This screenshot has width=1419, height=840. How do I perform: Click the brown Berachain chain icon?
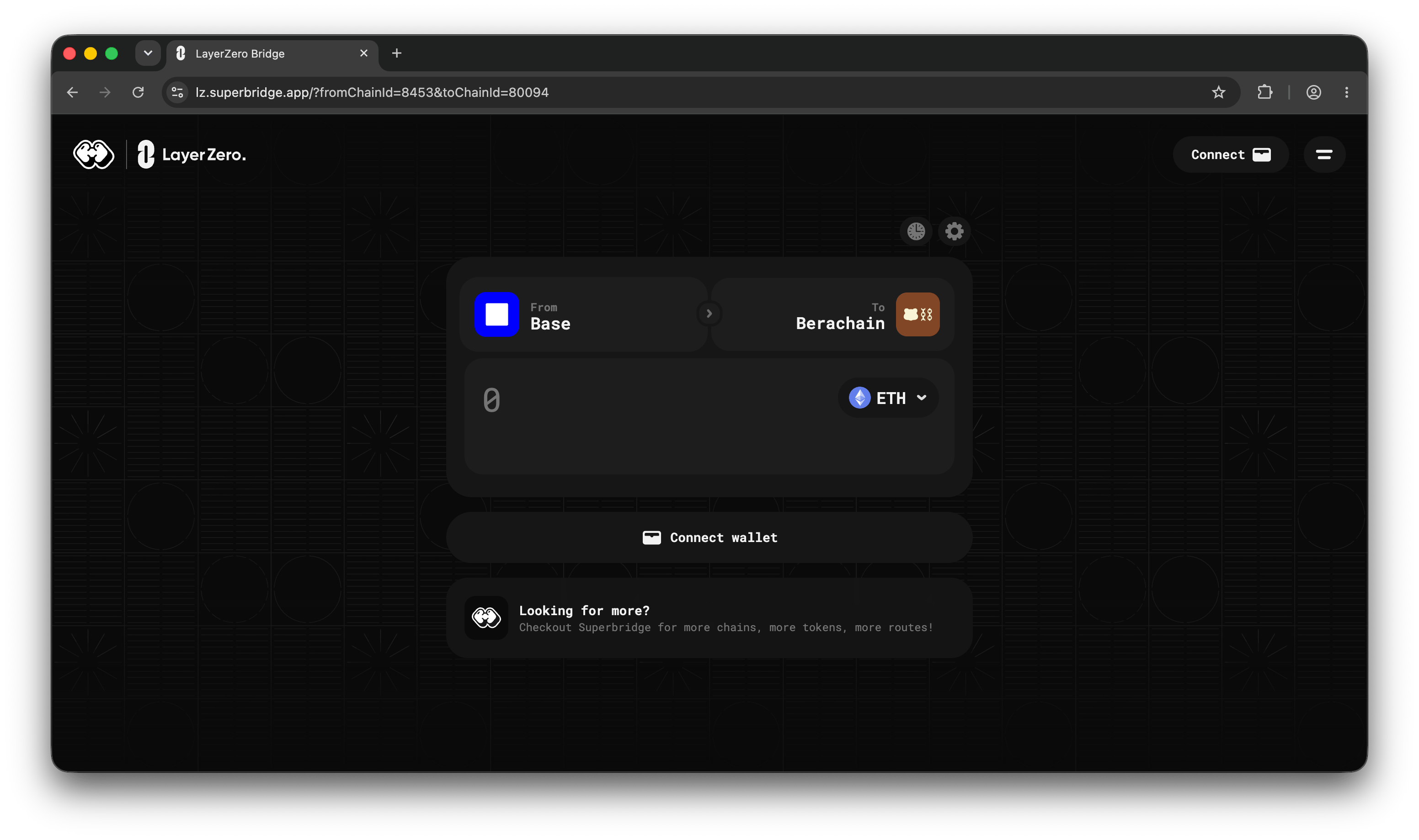pyautogui.click(x=918, y=314)
